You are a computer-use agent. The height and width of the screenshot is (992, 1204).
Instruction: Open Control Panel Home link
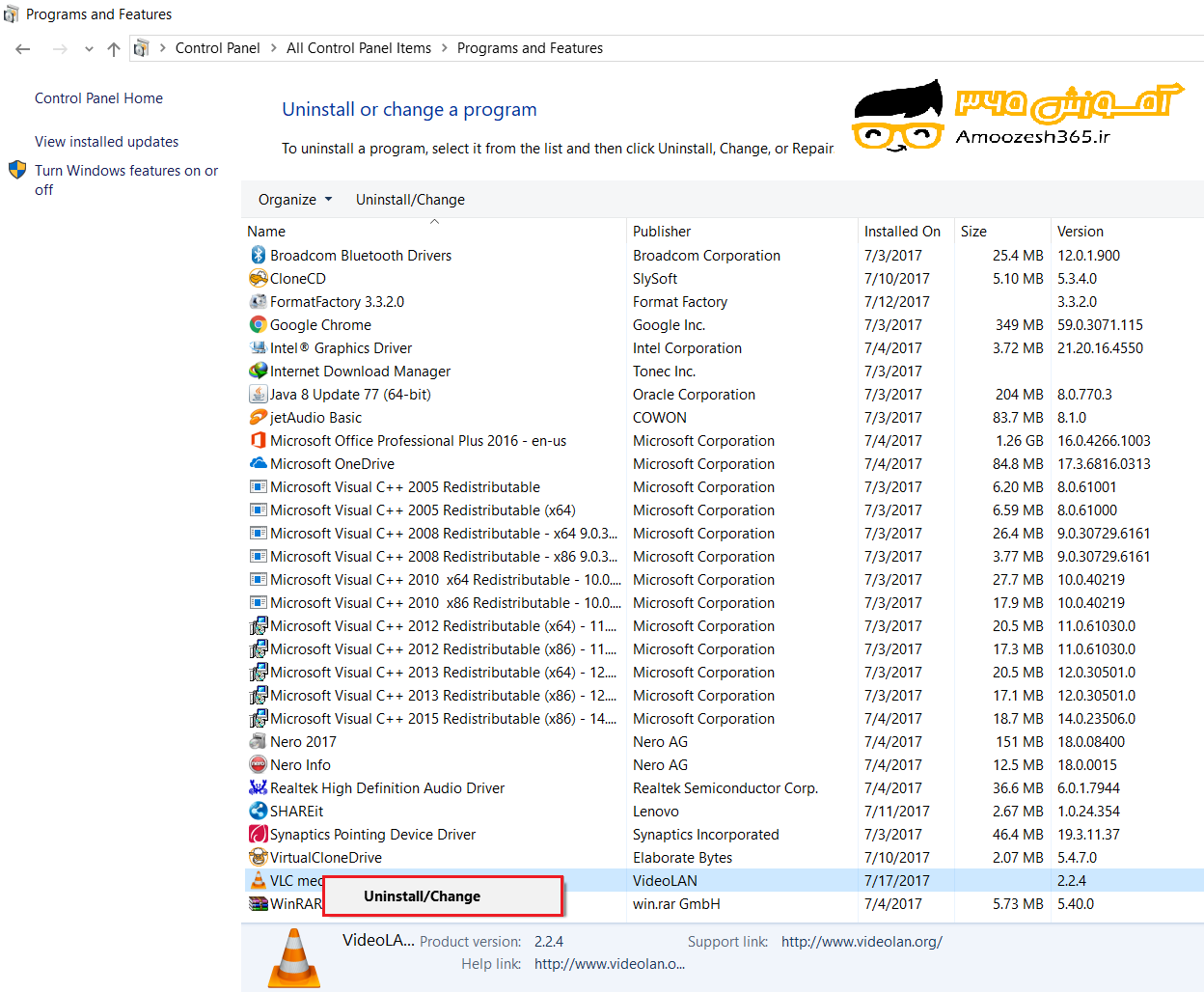[98, 98]
